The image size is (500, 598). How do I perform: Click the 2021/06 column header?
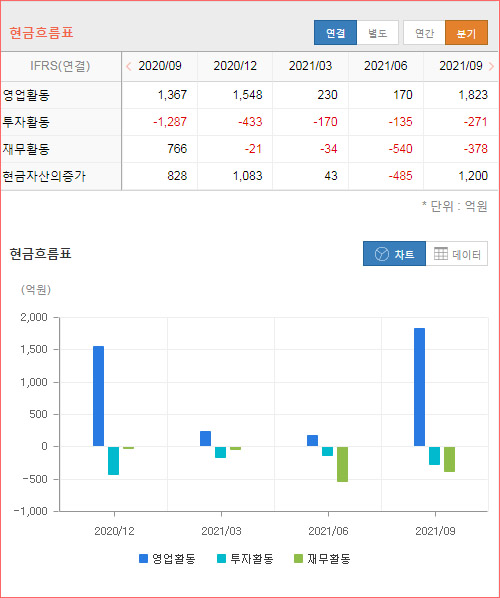click(x=386, y=66)
